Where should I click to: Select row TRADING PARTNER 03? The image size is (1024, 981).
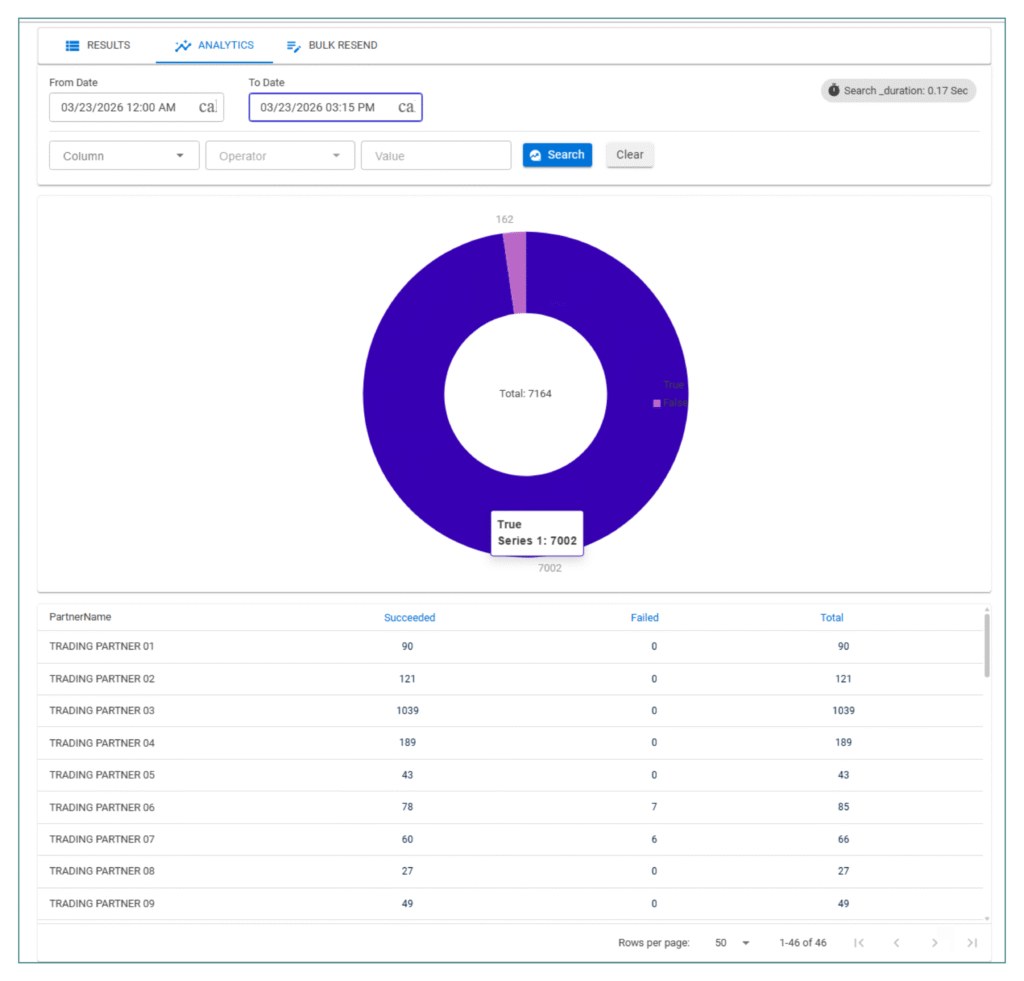click(511, 711)
